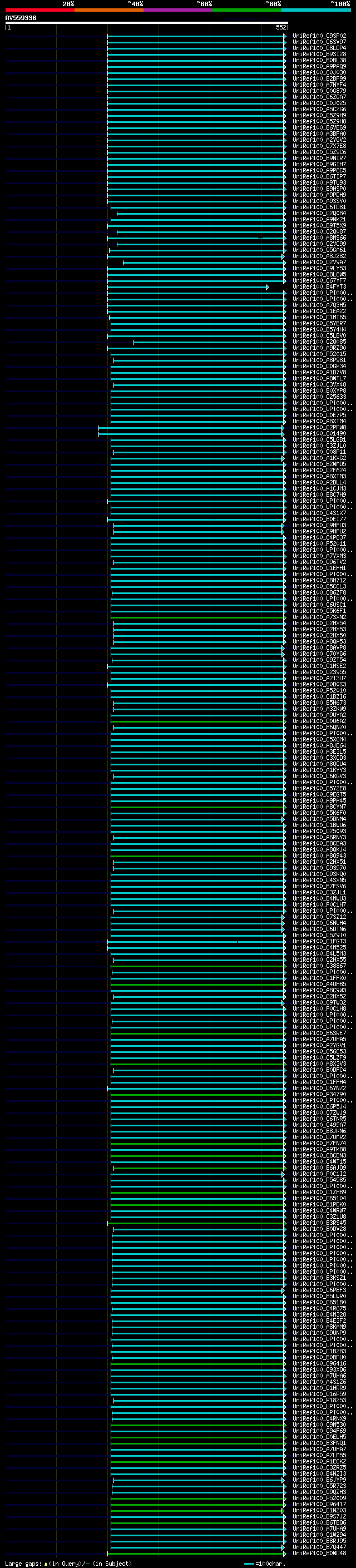Click the UniRef100_A3BFA0 entry
Viewport: 356px width, 1568px height.
tap(319, 134)
